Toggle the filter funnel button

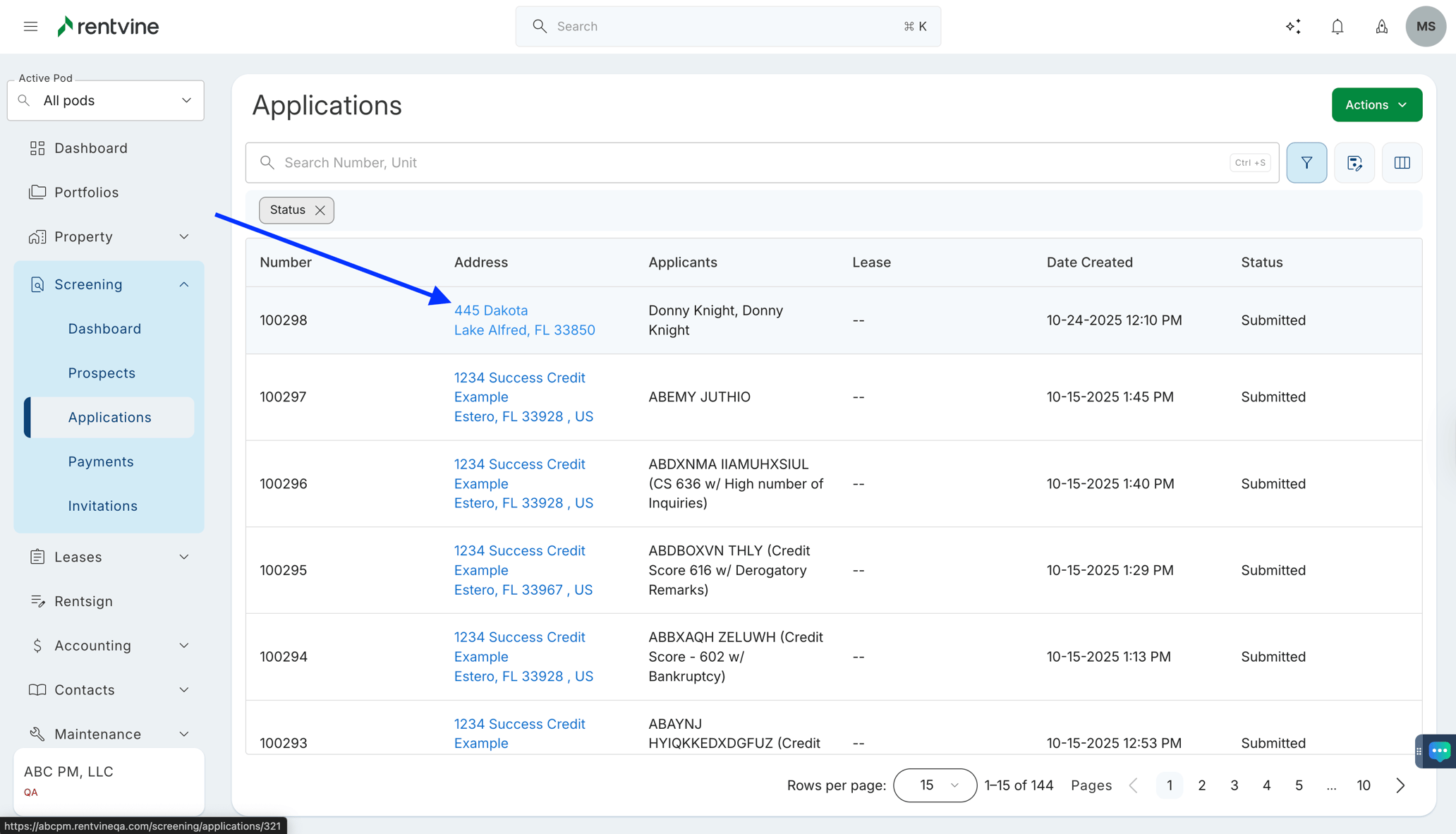pos(1306,163)
